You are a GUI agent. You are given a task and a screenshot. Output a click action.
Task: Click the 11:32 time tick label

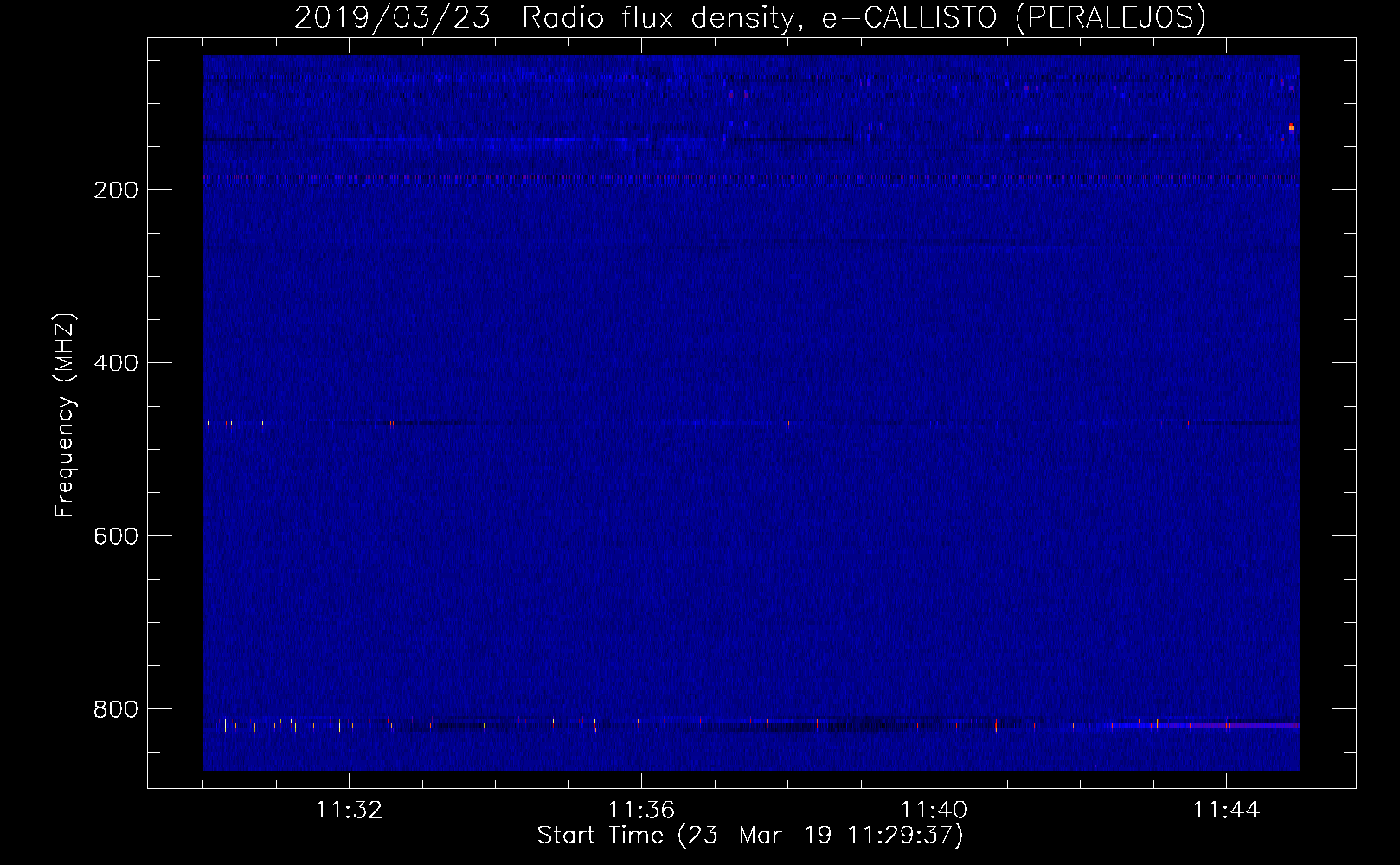click(x=349, y=811)
